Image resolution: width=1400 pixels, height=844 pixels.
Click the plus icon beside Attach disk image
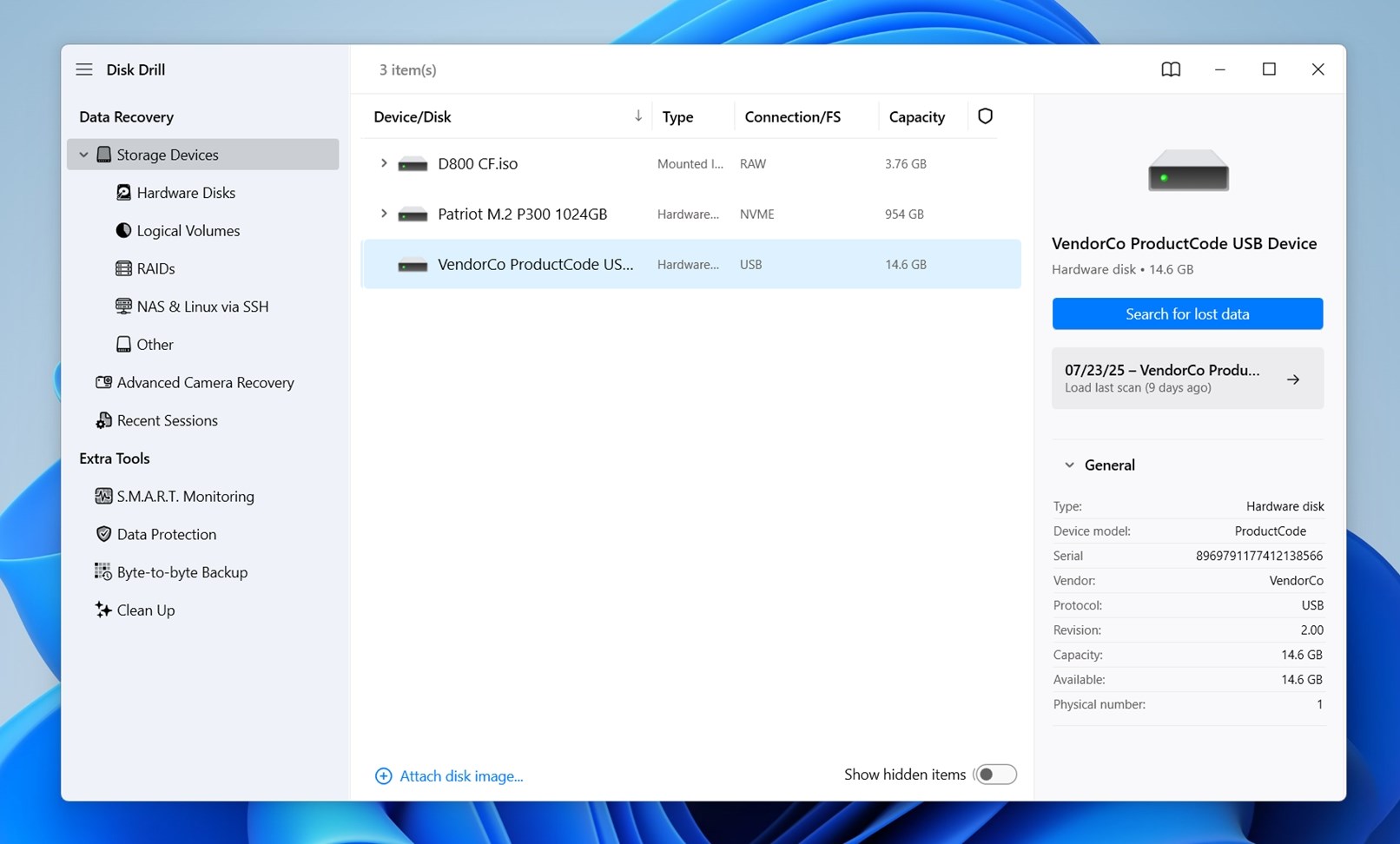pyautogui.click(x=383, y=776)
